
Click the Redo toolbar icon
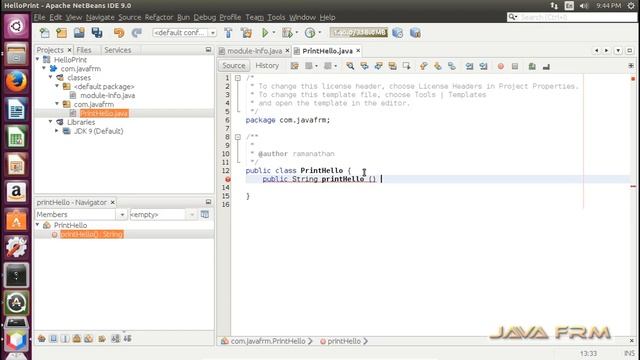(137, 33)
